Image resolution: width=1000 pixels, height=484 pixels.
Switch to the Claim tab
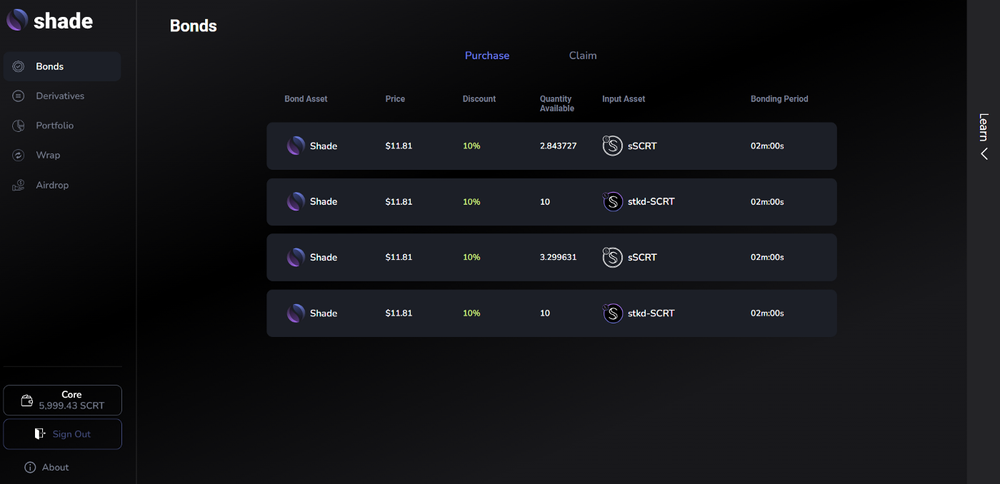click(583, 55)
